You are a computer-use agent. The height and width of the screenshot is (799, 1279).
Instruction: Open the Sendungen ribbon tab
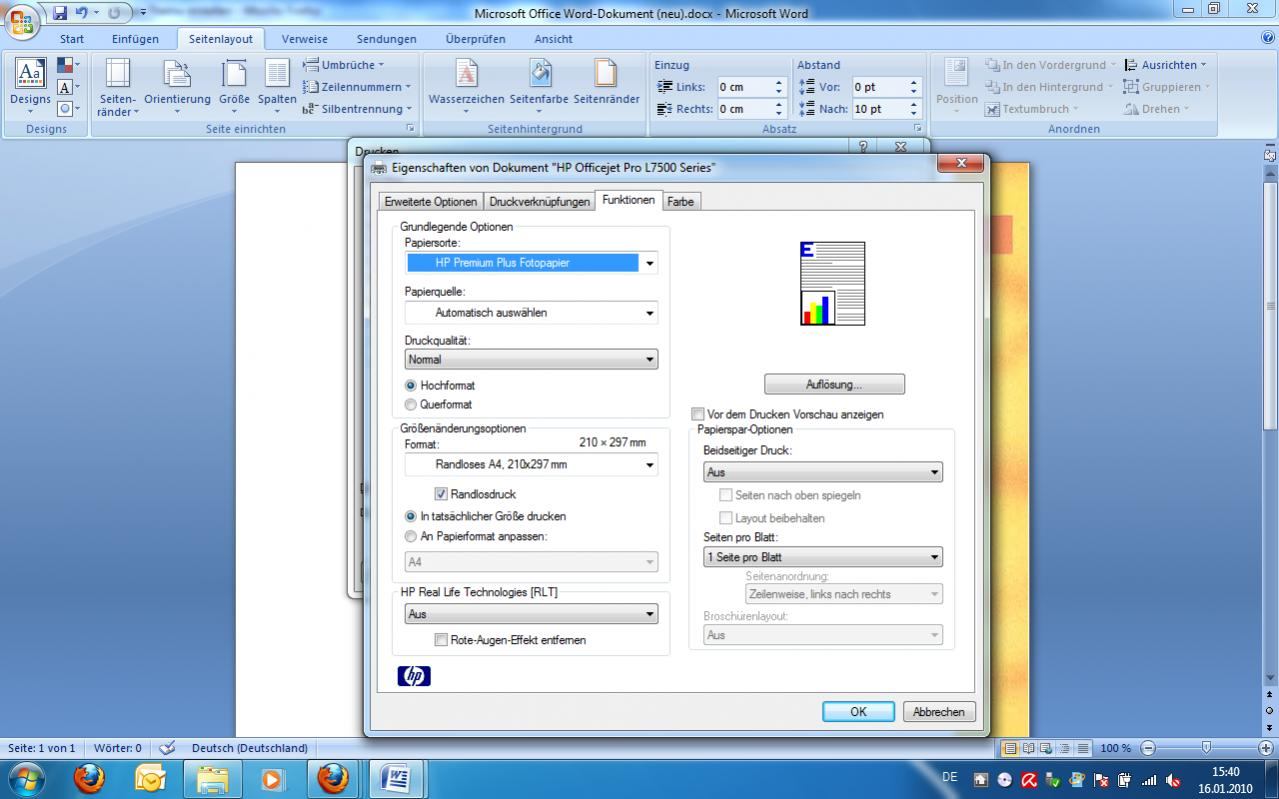386,39
